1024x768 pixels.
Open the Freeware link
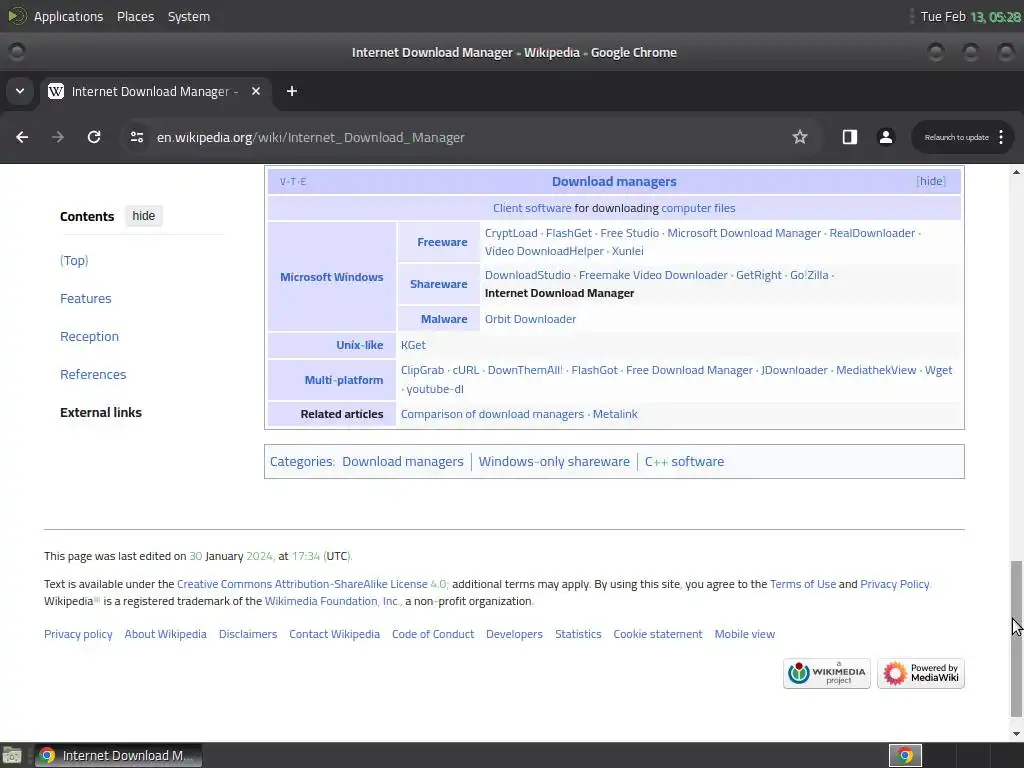click(442, 242)
